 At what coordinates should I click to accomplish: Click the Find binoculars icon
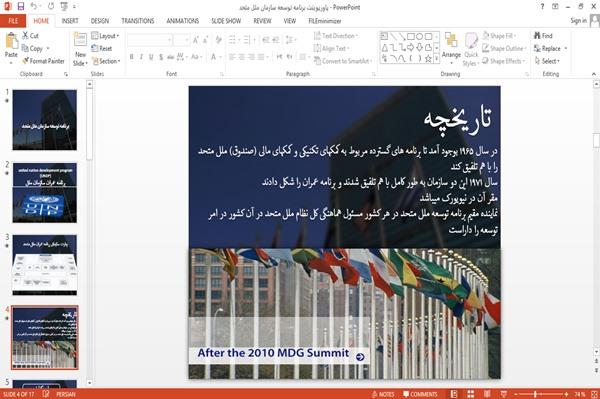point(537,36)
